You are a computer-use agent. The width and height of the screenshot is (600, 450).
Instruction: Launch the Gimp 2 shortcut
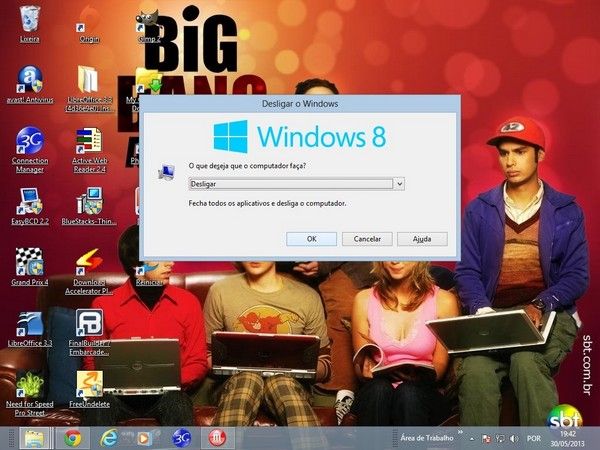pos(148,27)
